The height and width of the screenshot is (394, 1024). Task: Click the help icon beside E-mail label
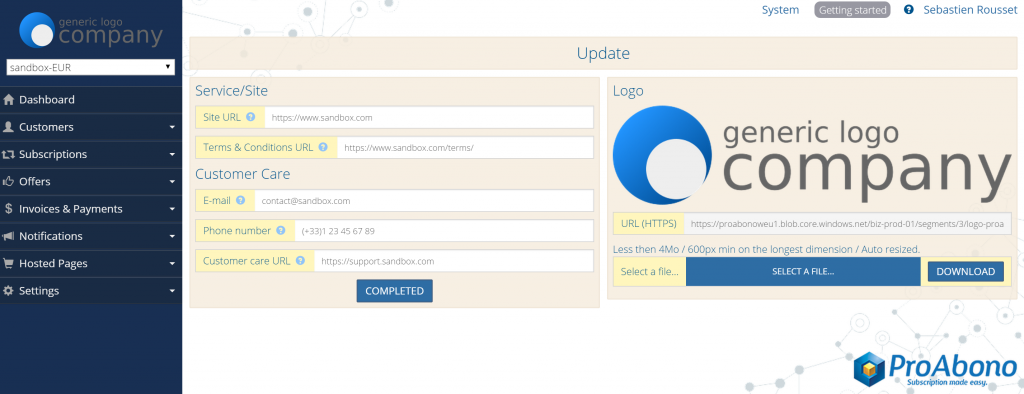tap(240, 201)
